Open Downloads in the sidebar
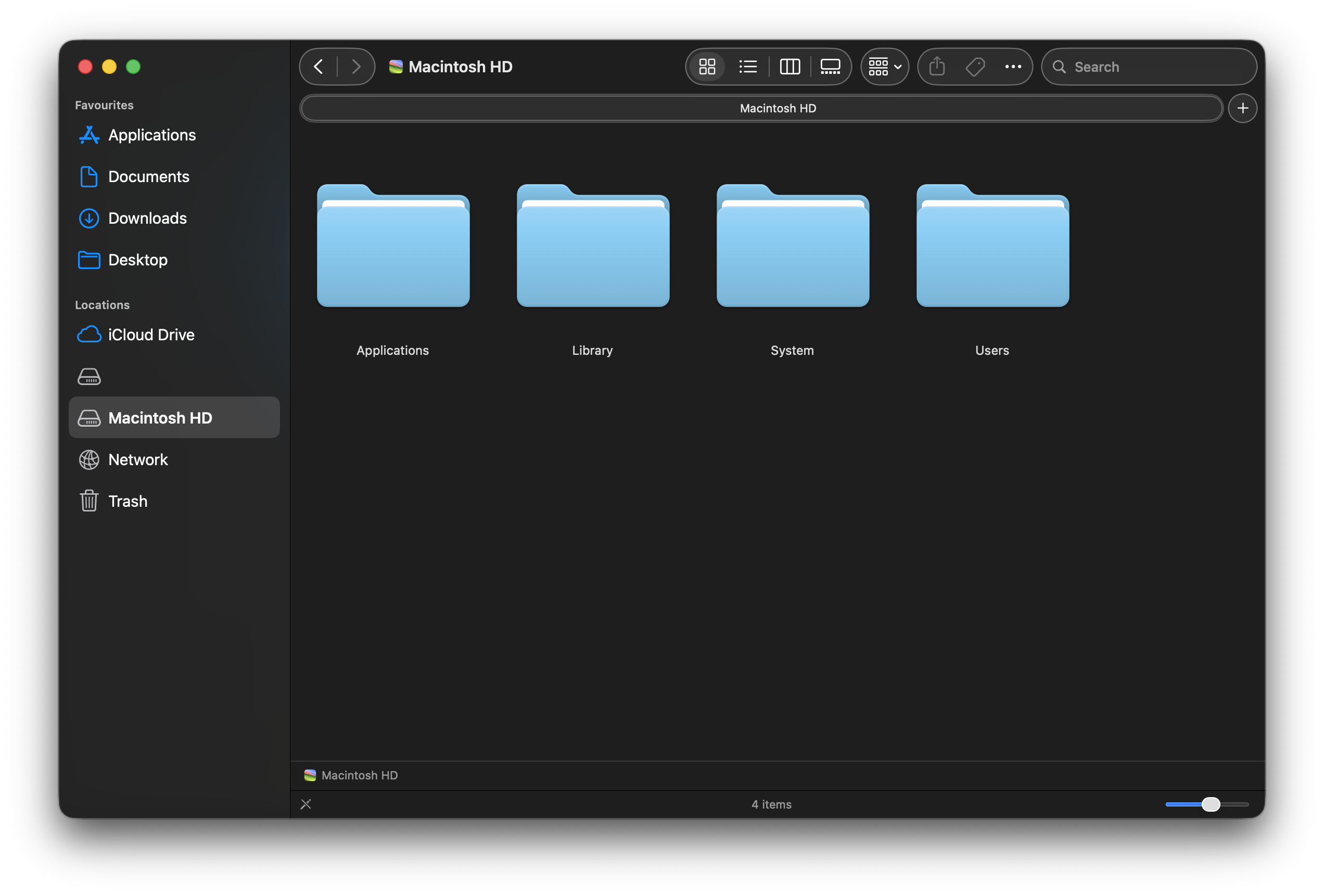The width and height of the screenshot is (1324, 896). [x=174, y=218]
